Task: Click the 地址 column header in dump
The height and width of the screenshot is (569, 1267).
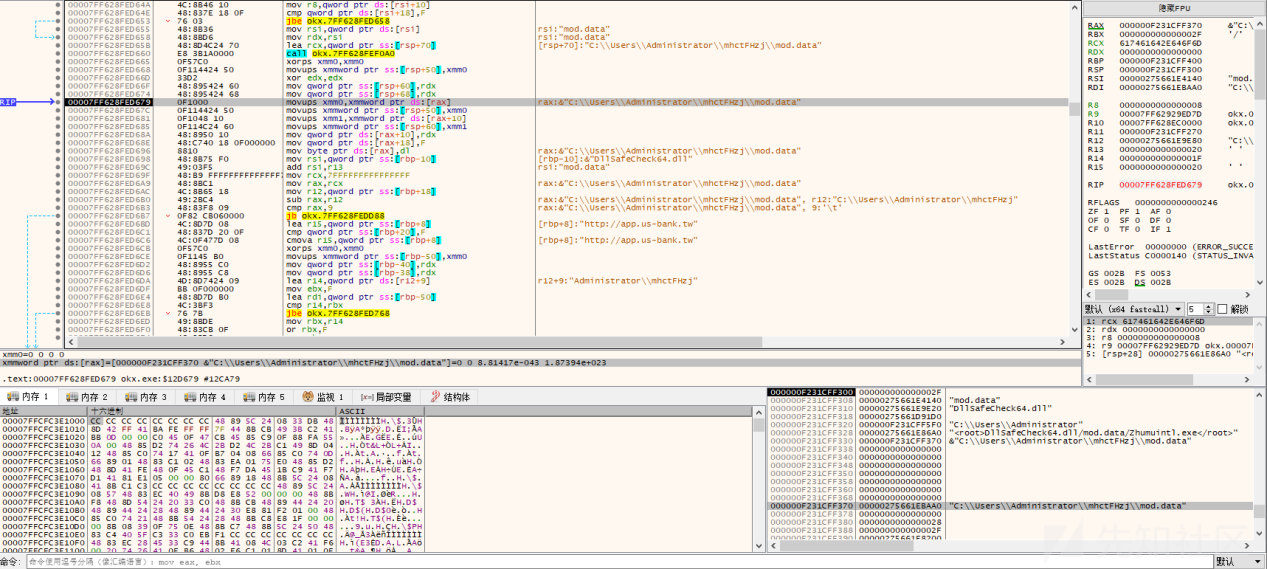Action: tap(44, 410)
